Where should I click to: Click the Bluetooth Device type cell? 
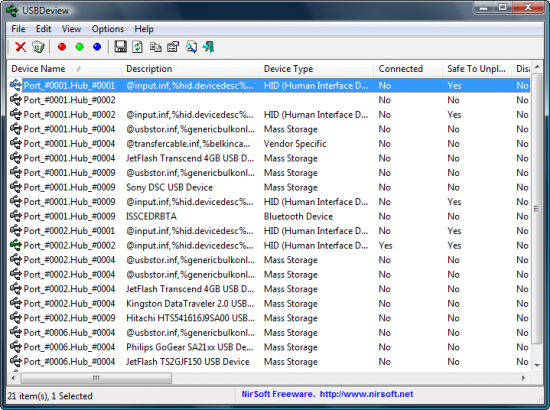[298, 216]
